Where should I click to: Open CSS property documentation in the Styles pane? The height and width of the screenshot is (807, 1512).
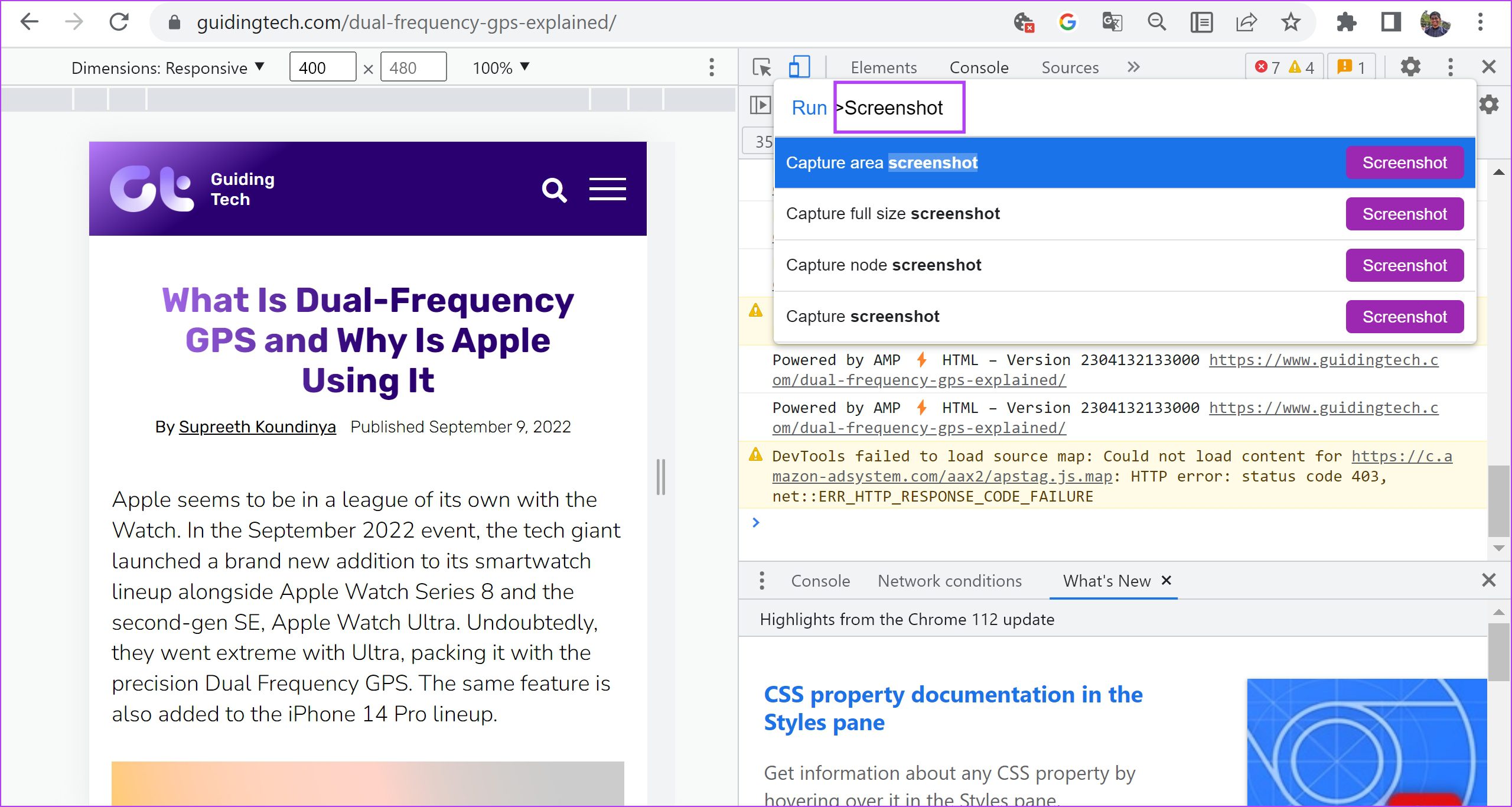click(953, 708)
